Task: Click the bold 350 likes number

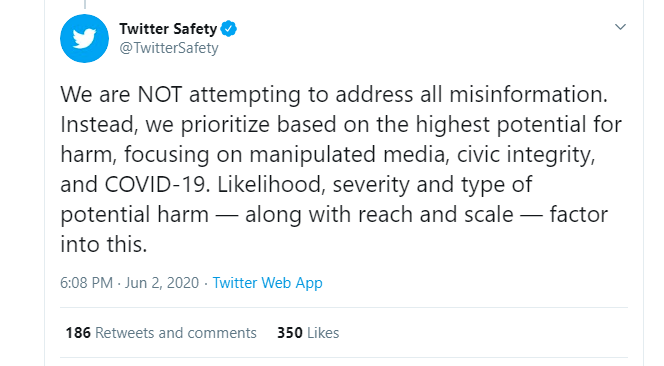Action: pos(290,333)
